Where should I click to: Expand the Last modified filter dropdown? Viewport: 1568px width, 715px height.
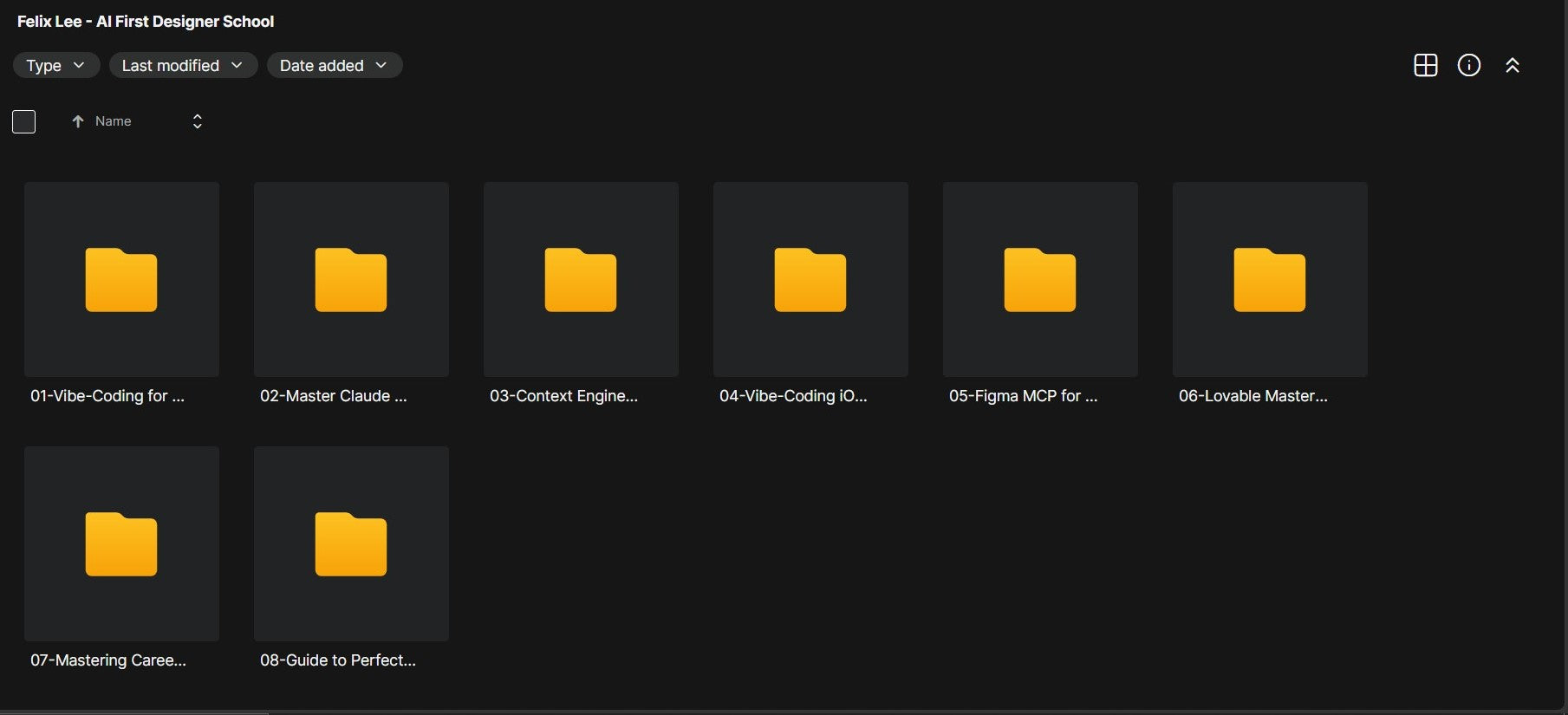click(183, 65)
